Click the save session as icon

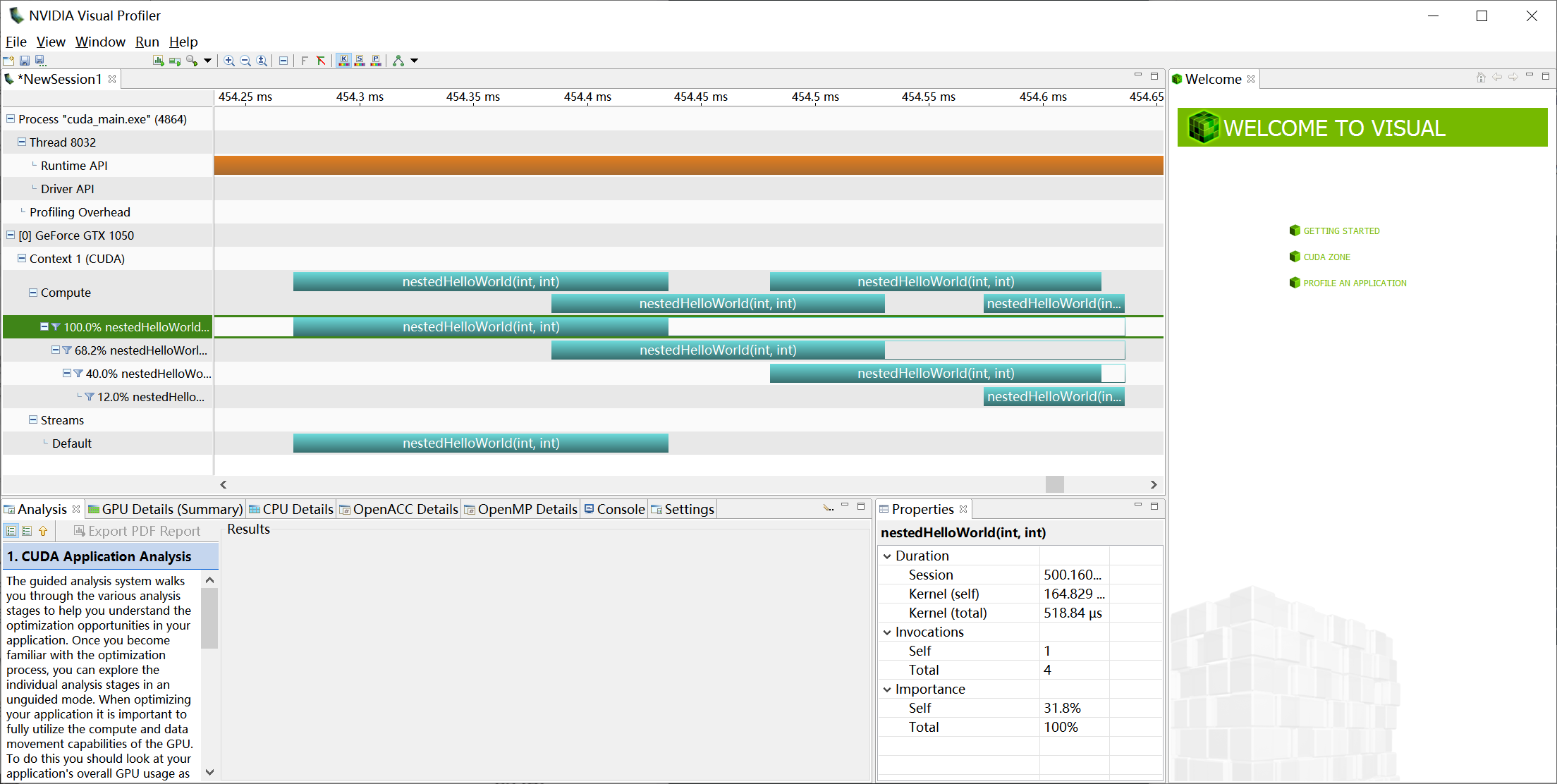pos(40,61)
